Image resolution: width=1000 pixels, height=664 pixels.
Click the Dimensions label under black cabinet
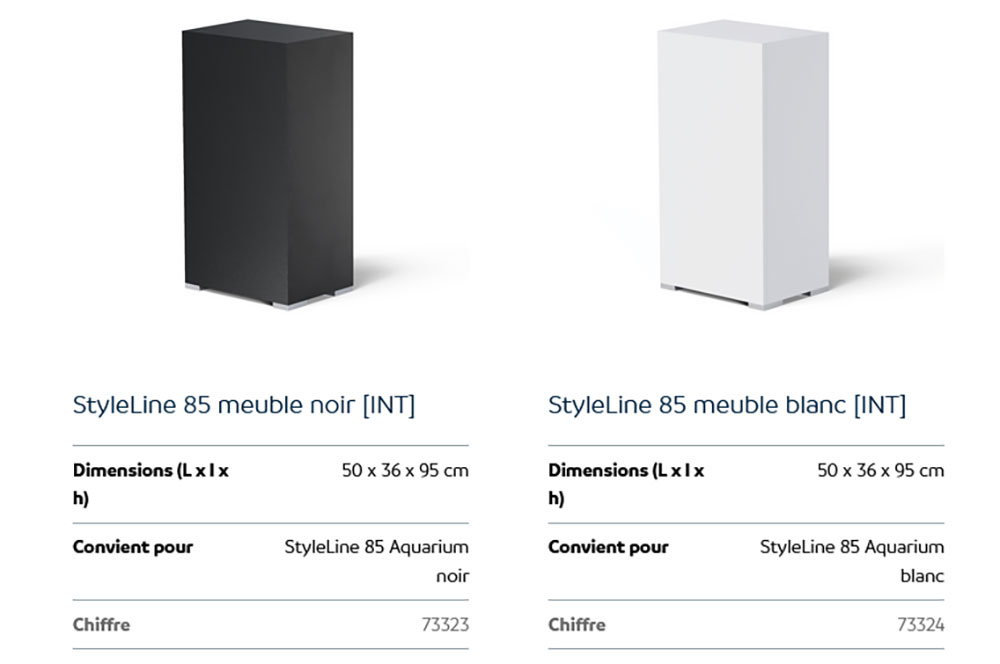151,484
